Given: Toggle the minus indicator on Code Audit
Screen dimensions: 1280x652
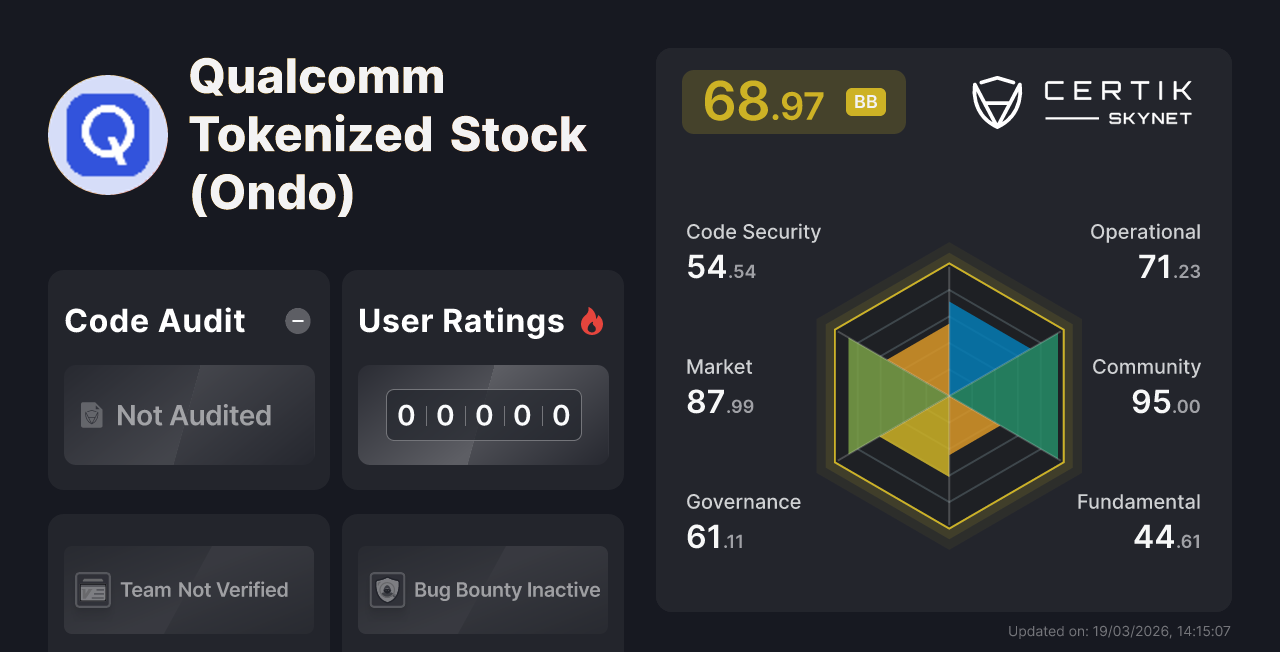Looking at the screenshot, I should click(x=298, y=321).
